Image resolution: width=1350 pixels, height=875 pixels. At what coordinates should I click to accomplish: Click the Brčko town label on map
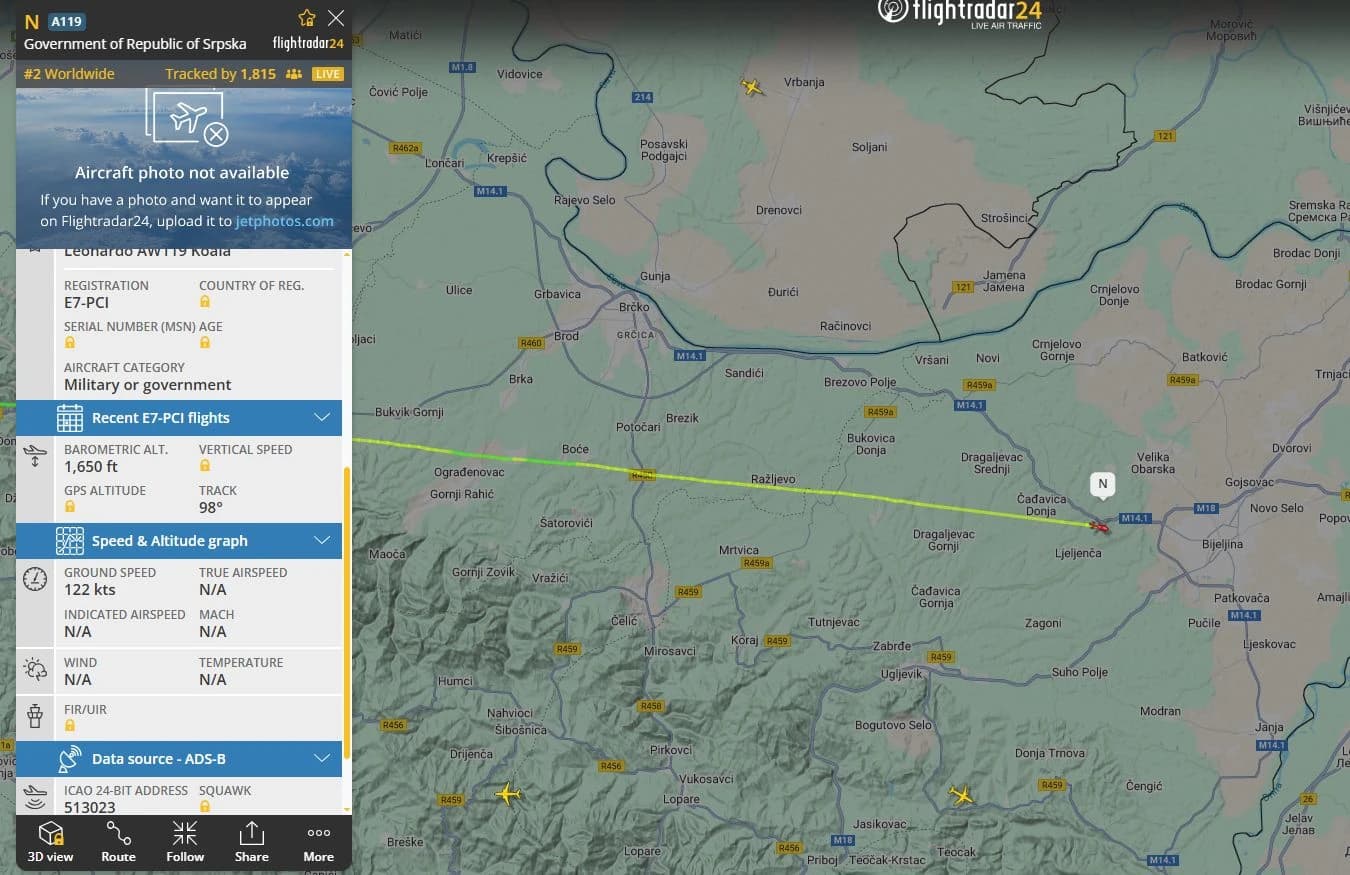[x=634, y=308]
